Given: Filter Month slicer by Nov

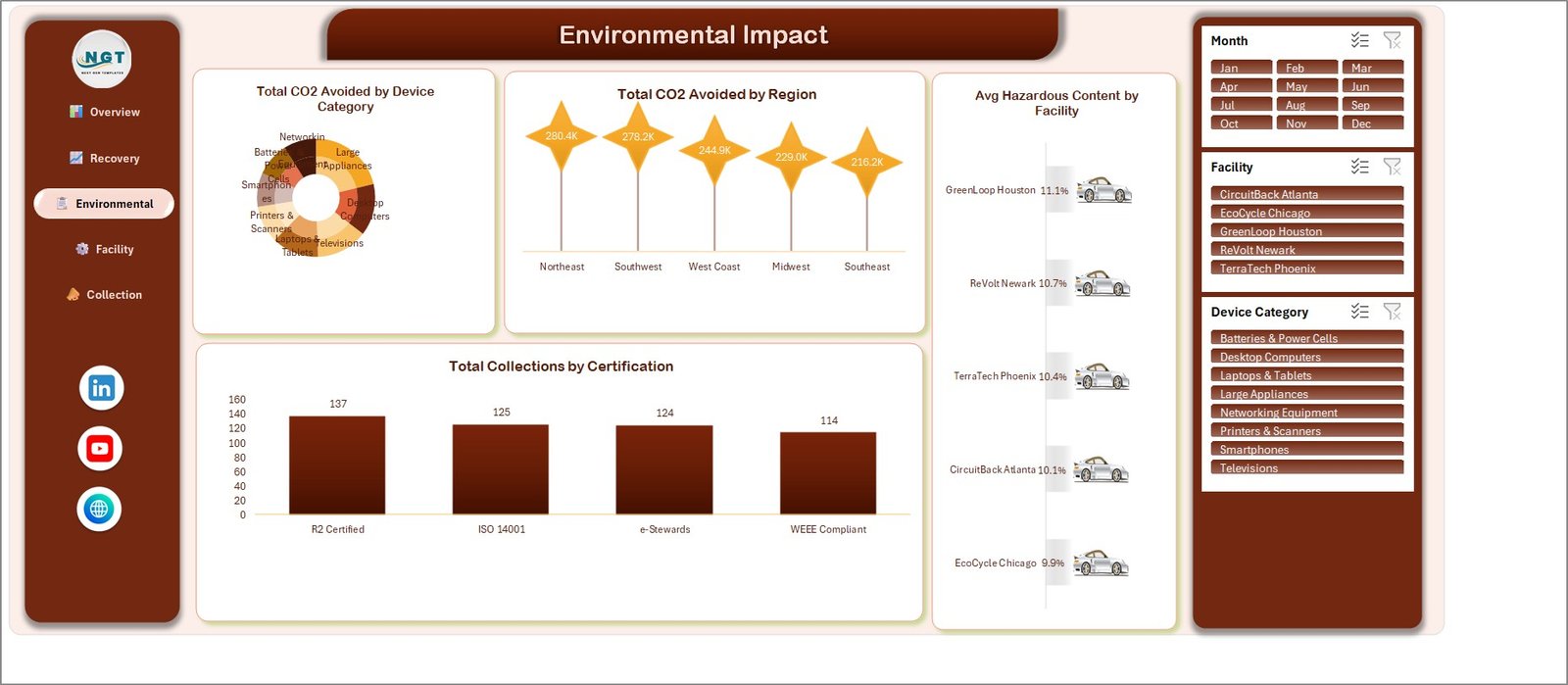Looking at the screenshot, I should click(1307, 123).
